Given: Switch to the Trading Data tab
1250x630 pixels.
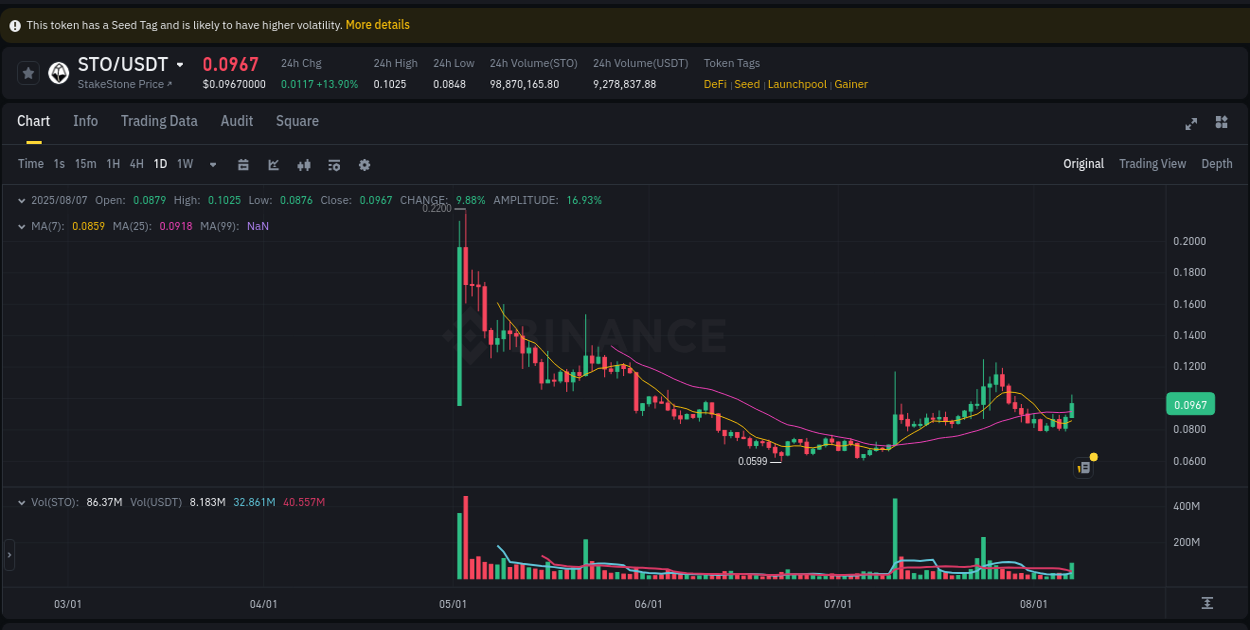Looking at the screenshot, I should pyautogui.click(x=159, y=121).
